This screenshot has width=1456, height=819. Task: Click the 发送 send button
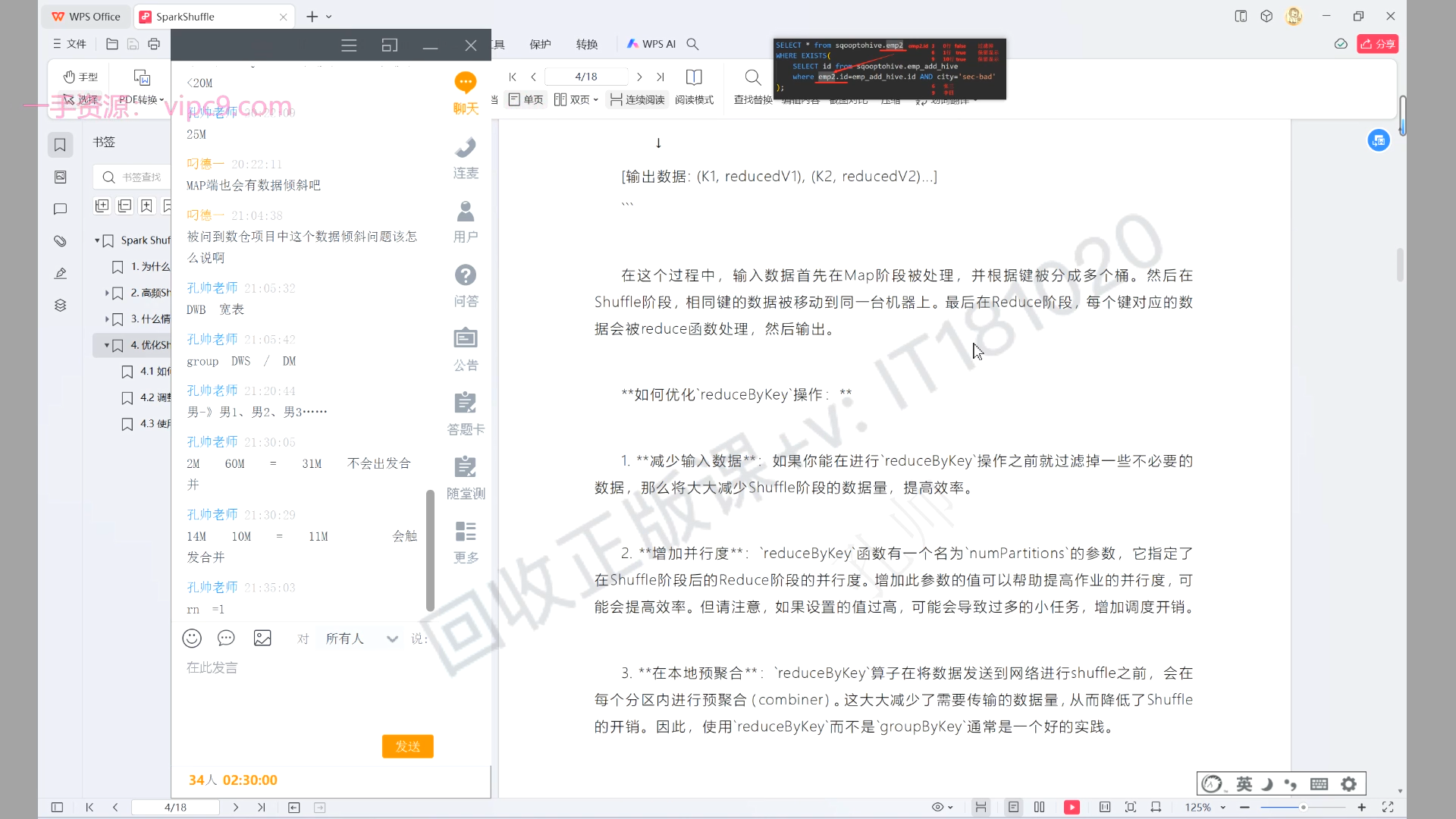(x=407, y=746)
